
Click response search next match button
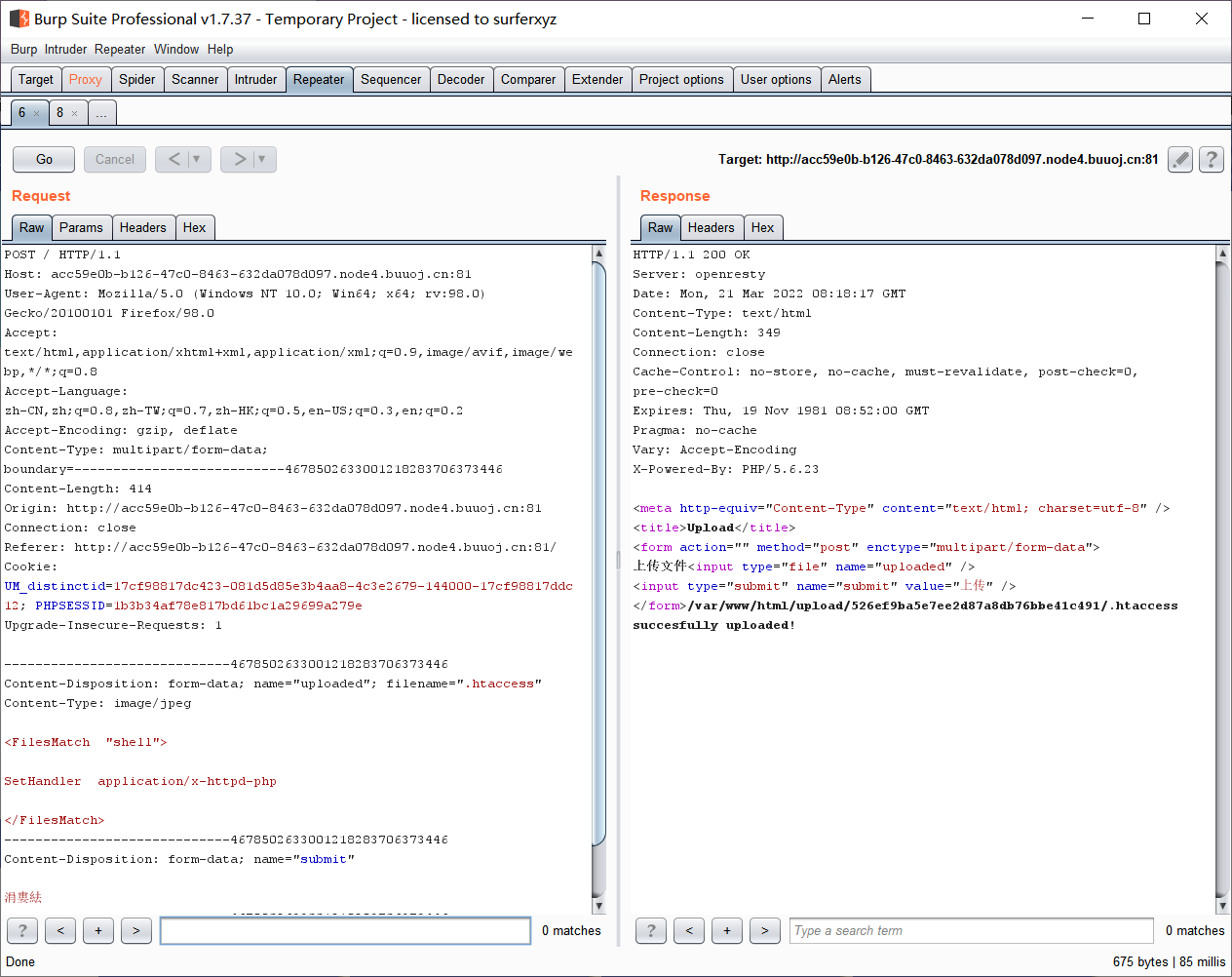tap(765, 931)
